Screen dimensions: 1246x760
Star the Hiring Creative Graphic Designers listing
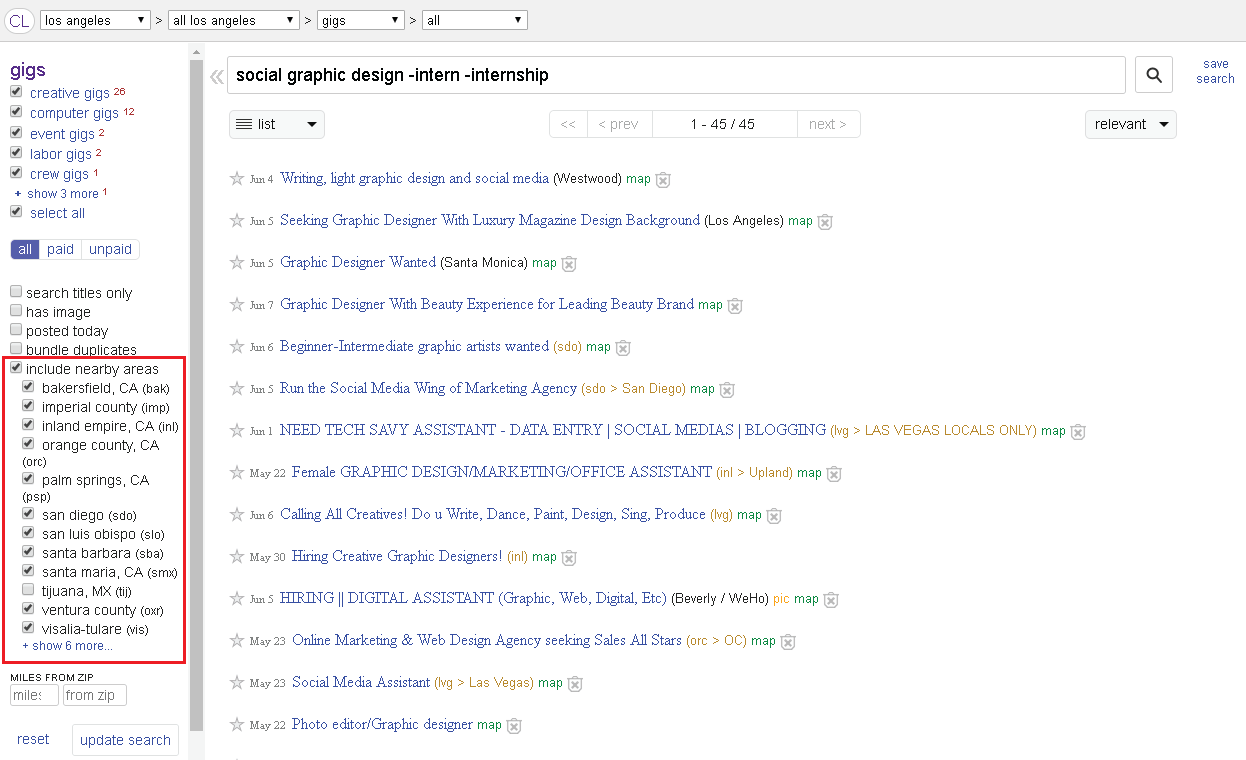point(237,557)
